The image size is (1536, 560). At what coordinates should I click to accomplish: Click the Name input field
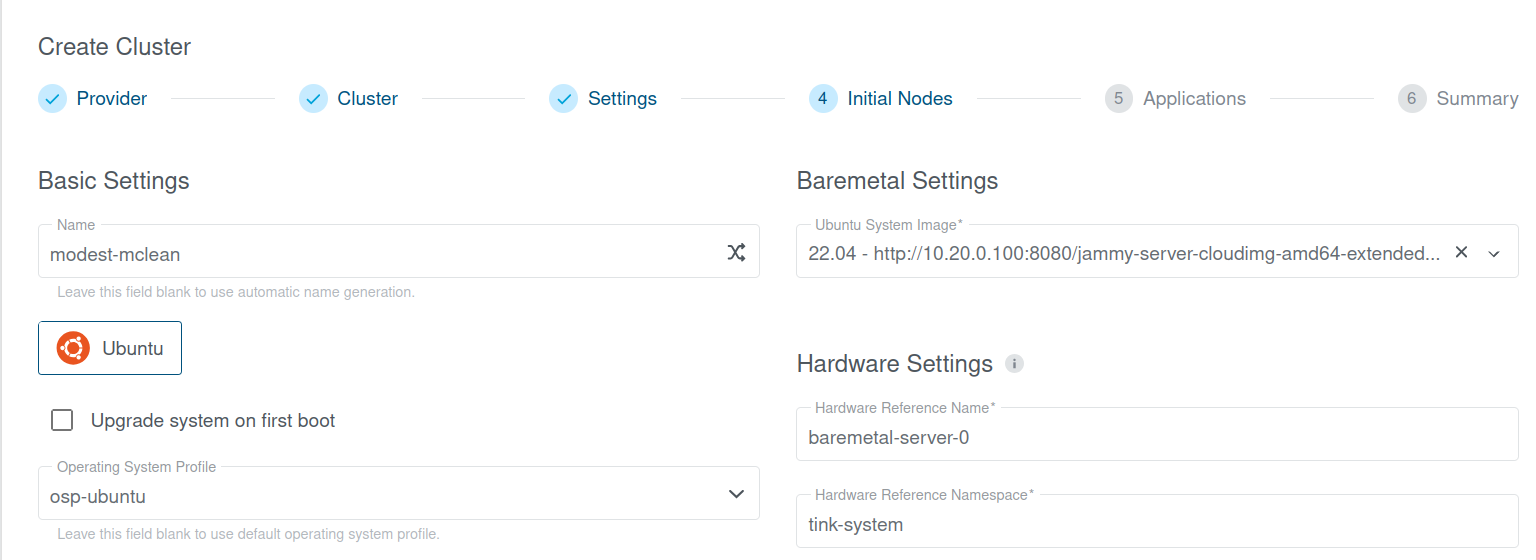[380, 254]
